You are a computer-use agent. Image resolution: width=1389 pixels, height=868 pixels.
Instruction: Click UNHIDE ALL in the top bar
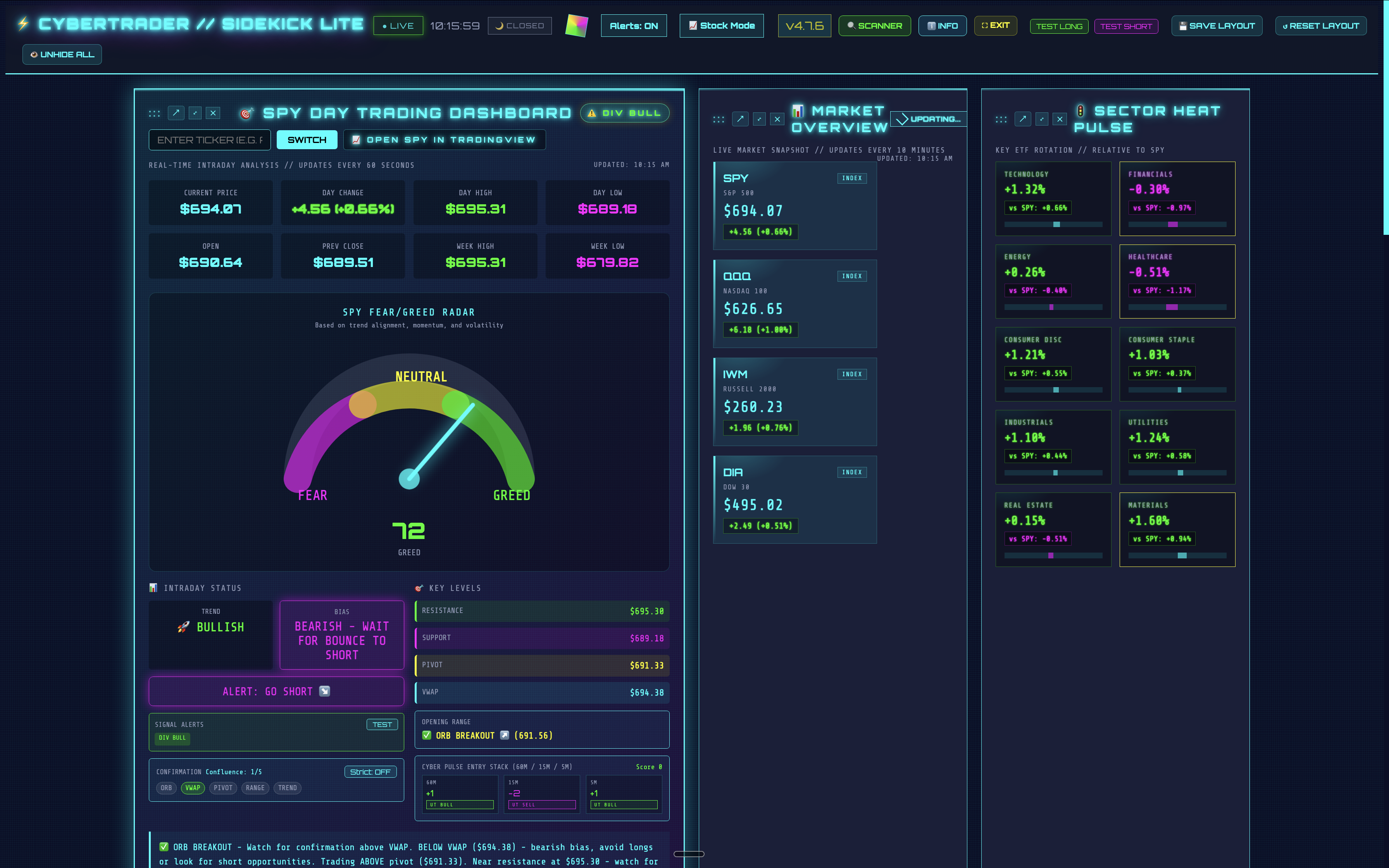[x=62, y=55]
